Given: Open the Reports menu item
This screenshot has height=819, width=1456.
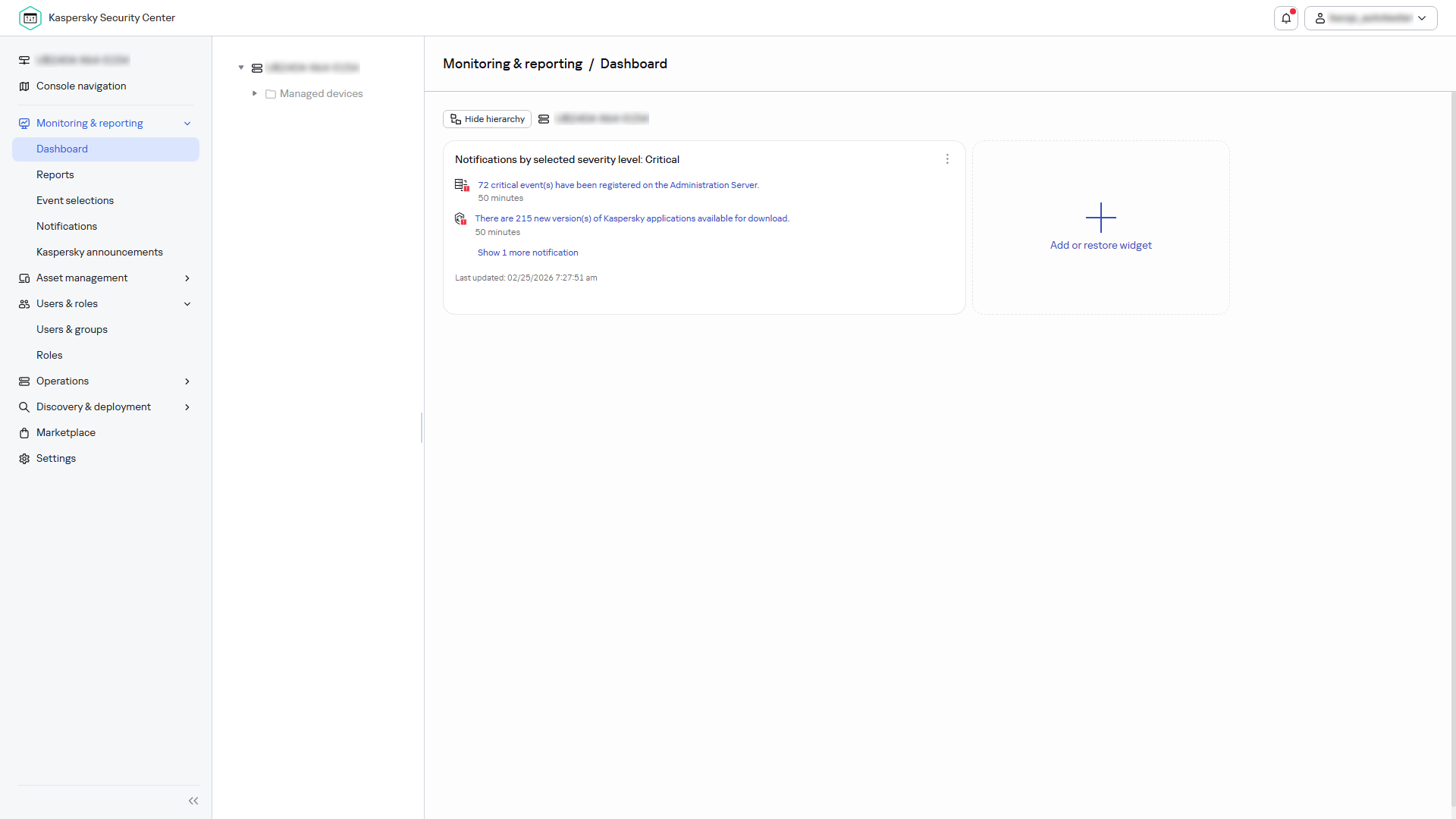Looking at the screenshot, I should [55, 175].
